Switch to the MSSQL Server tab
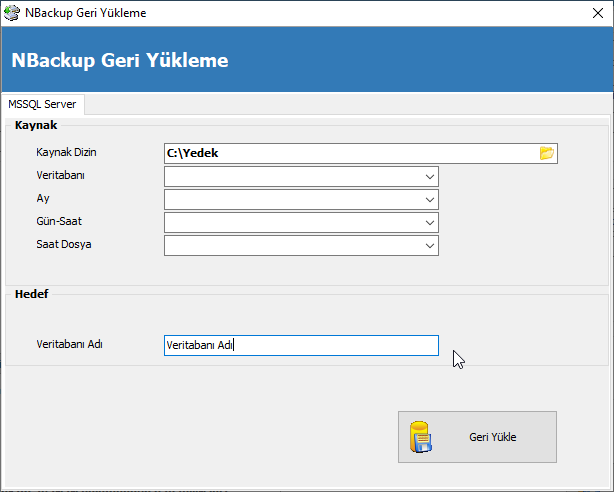 pyautogui.click(x=42, y=104)
